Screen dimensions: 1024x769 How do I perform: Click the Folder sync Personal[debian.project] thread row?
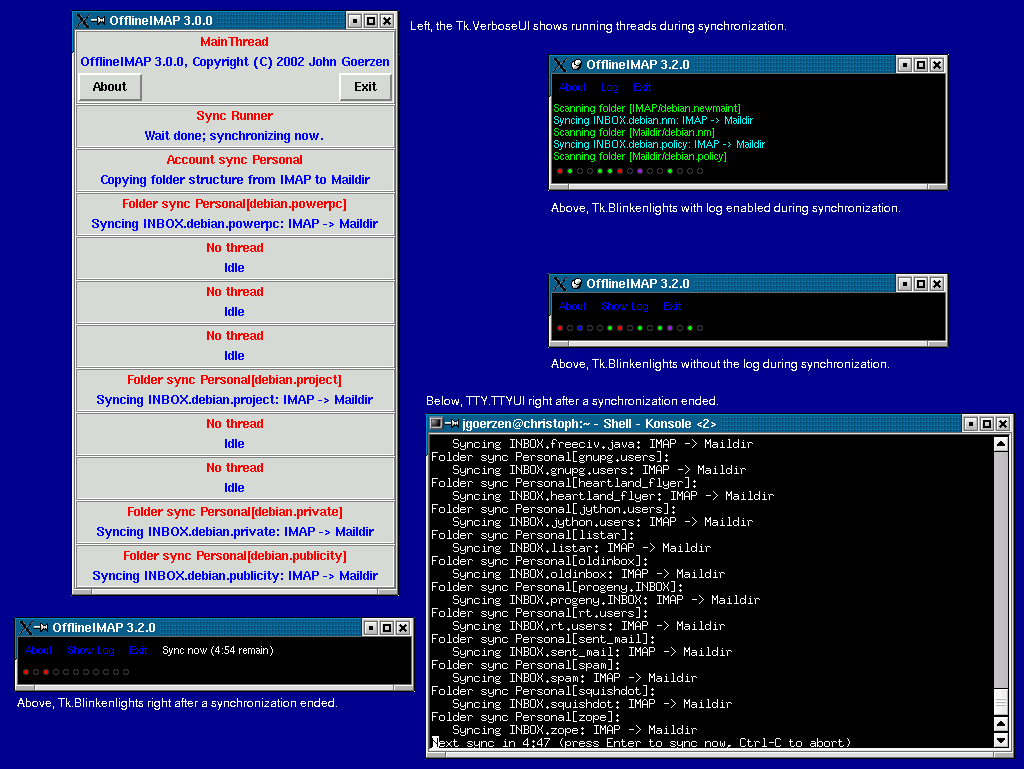(234, 390)
